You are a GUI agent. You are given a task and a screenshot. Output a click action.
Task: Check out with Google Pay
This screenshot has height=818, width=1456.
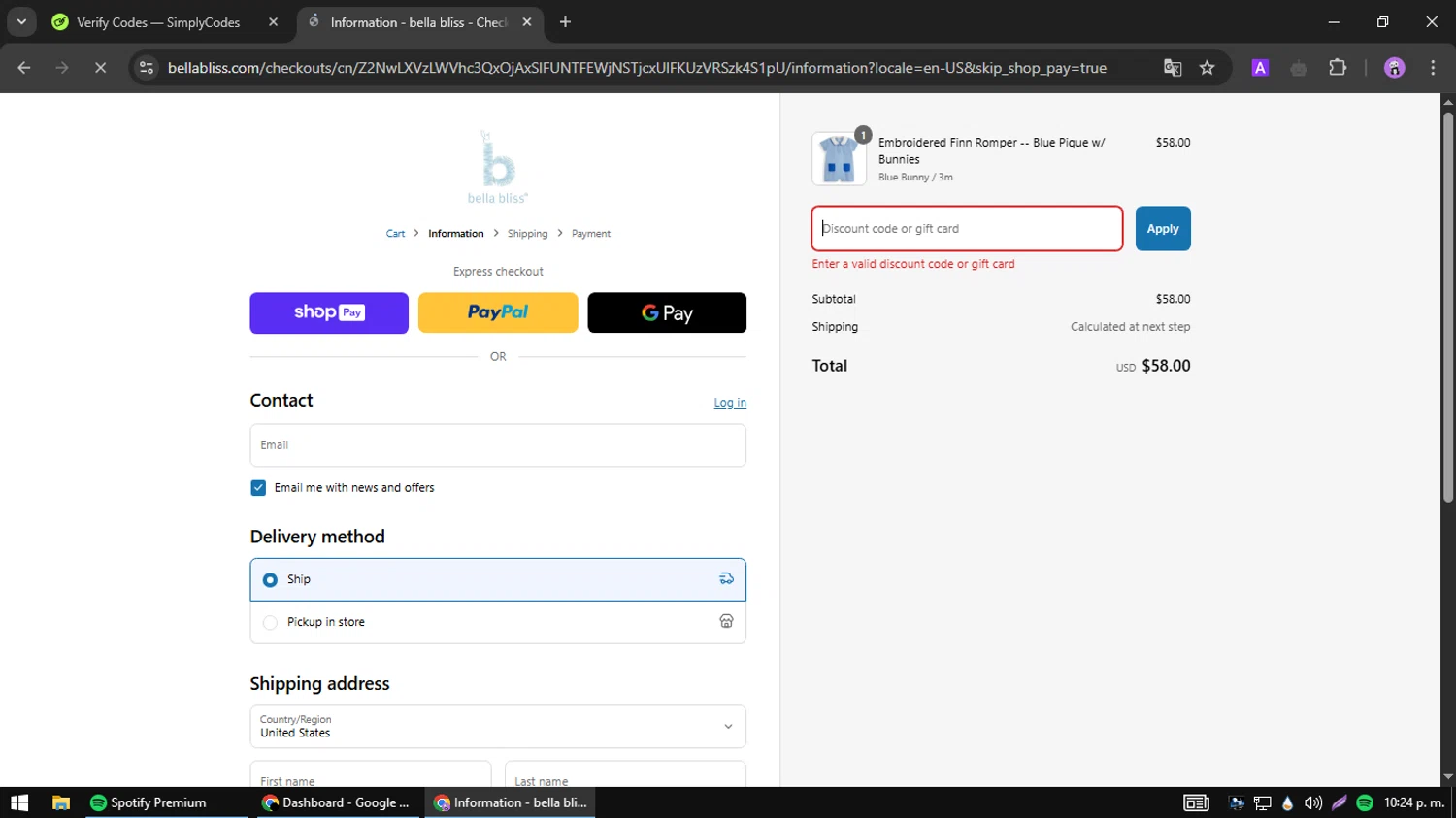click(667, 312)
